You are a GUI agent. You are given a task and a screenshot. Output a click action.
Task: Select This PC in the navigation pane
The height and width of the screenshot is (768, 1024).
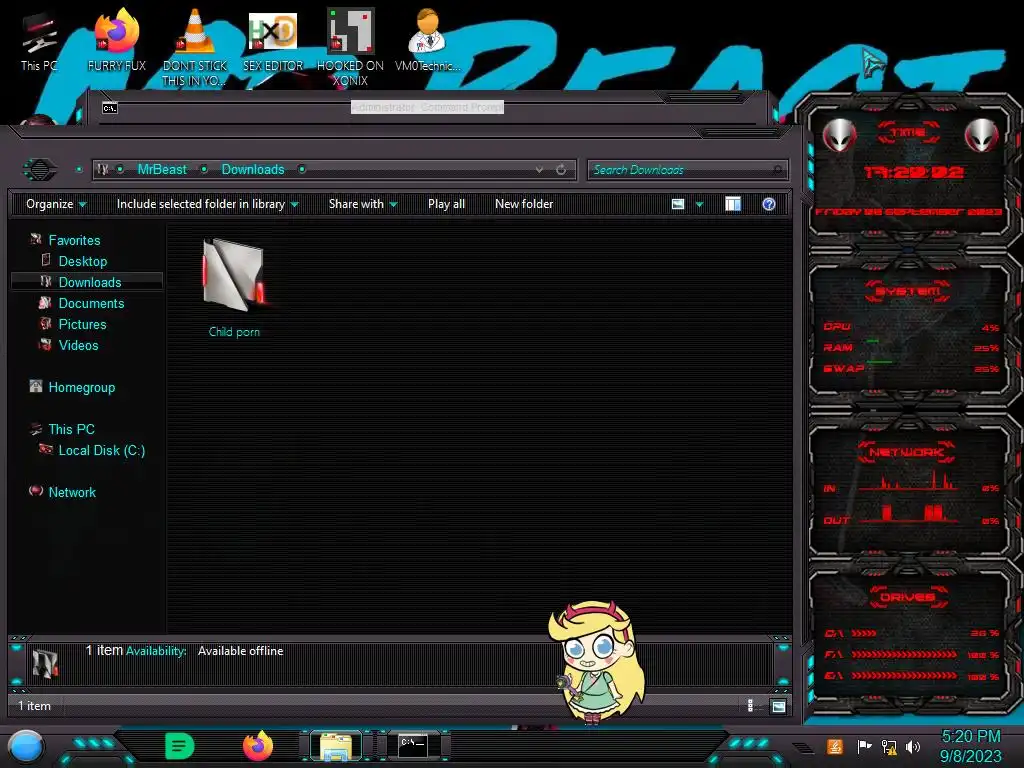pyautogui.click(x=71, y=429)
